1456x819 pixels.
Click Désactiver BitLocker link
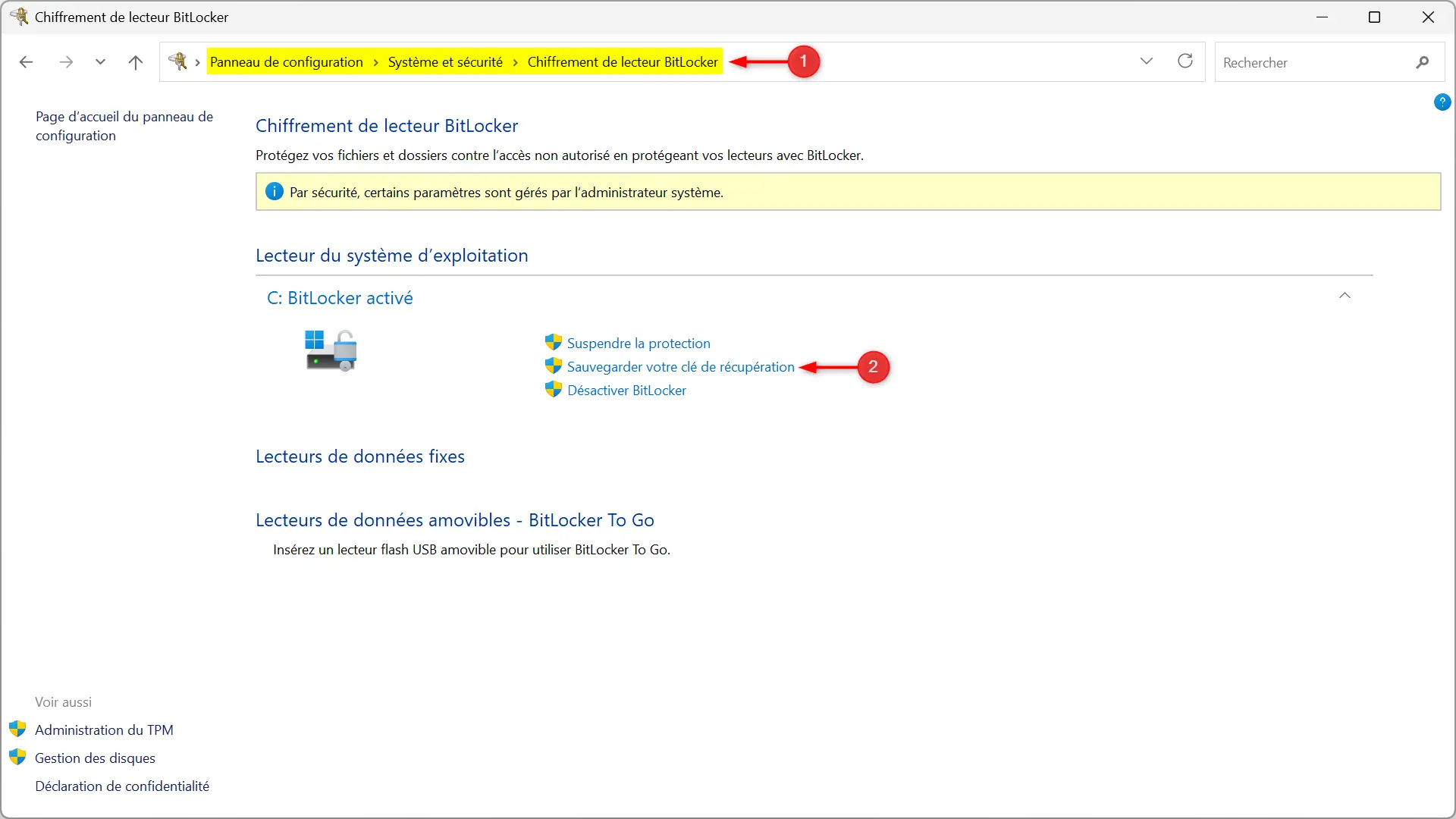click(626, 391)
